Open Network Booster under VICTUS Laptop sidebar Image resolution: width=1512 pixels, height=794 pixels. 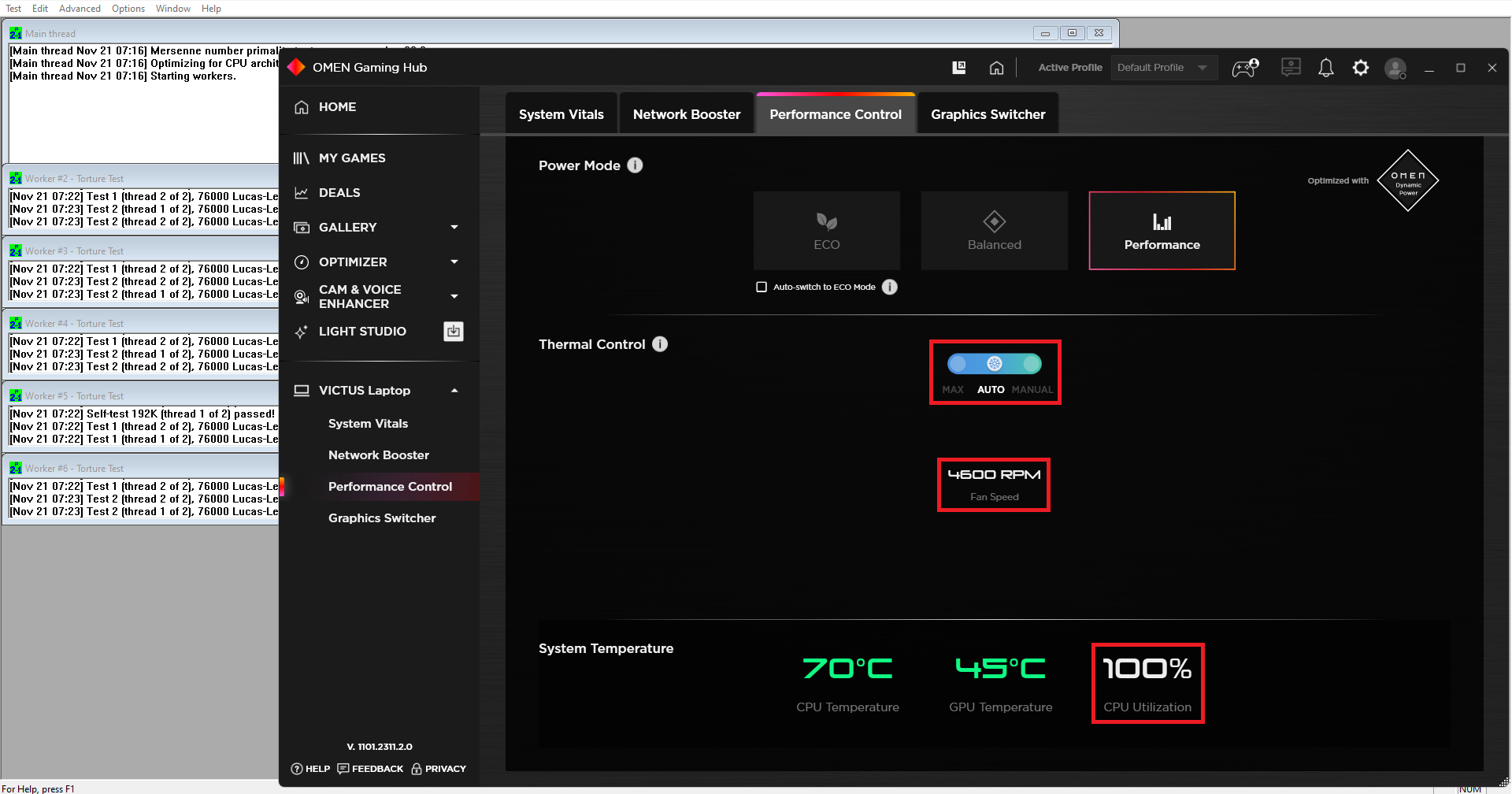[379, 455]
